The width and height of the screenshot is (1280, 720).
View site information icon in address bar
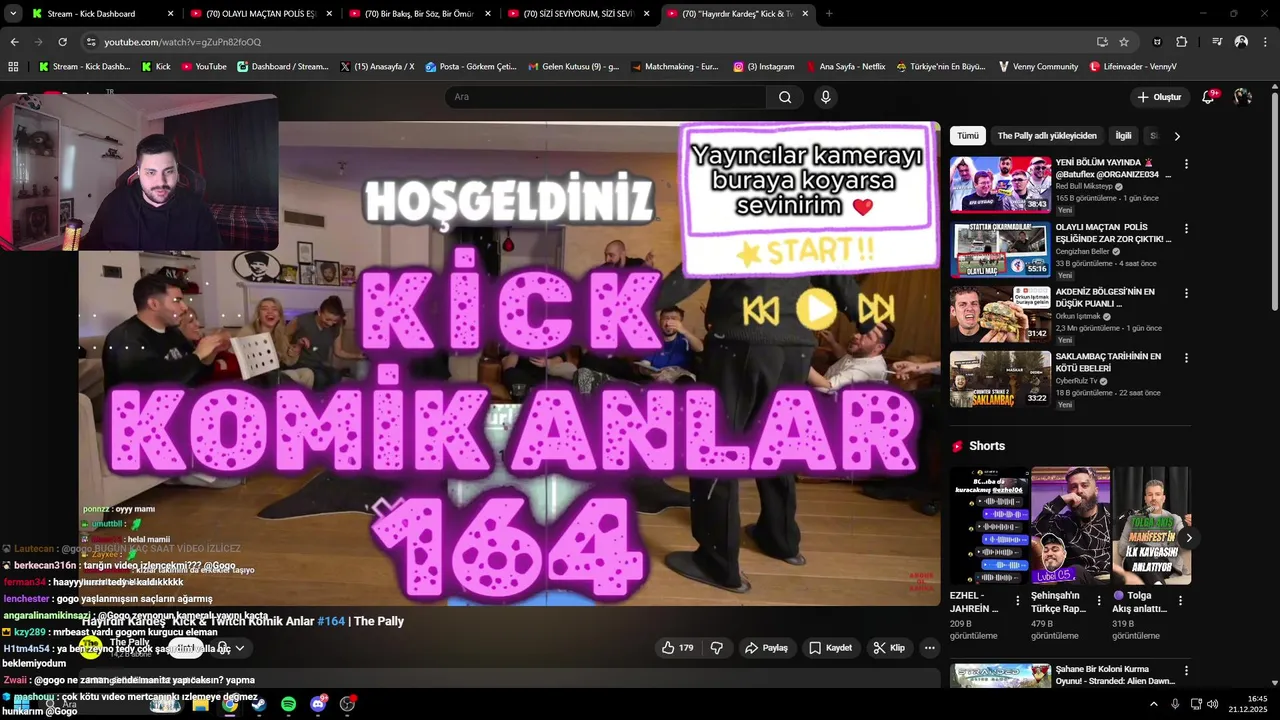(x=91, y=42)
